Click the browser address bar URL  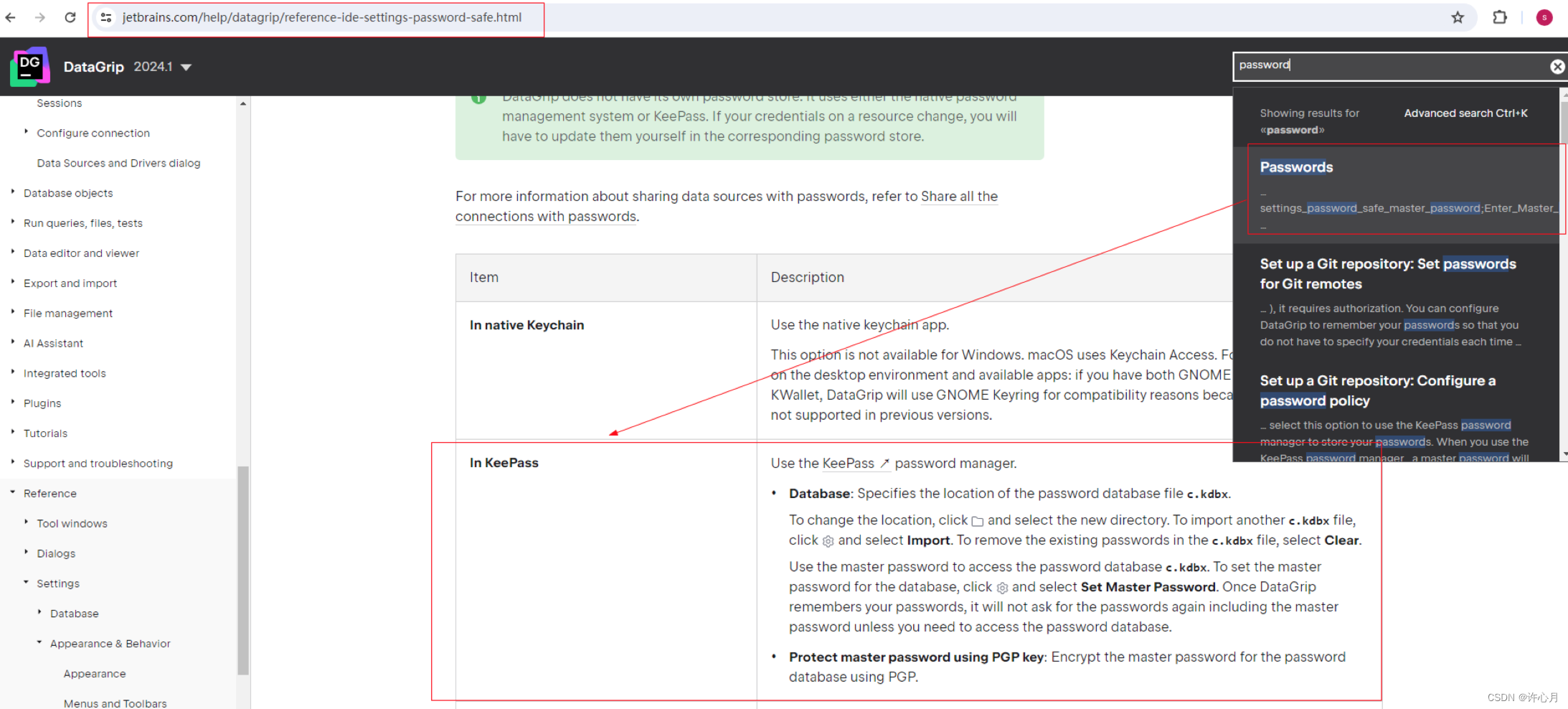[x=322, y=17]
